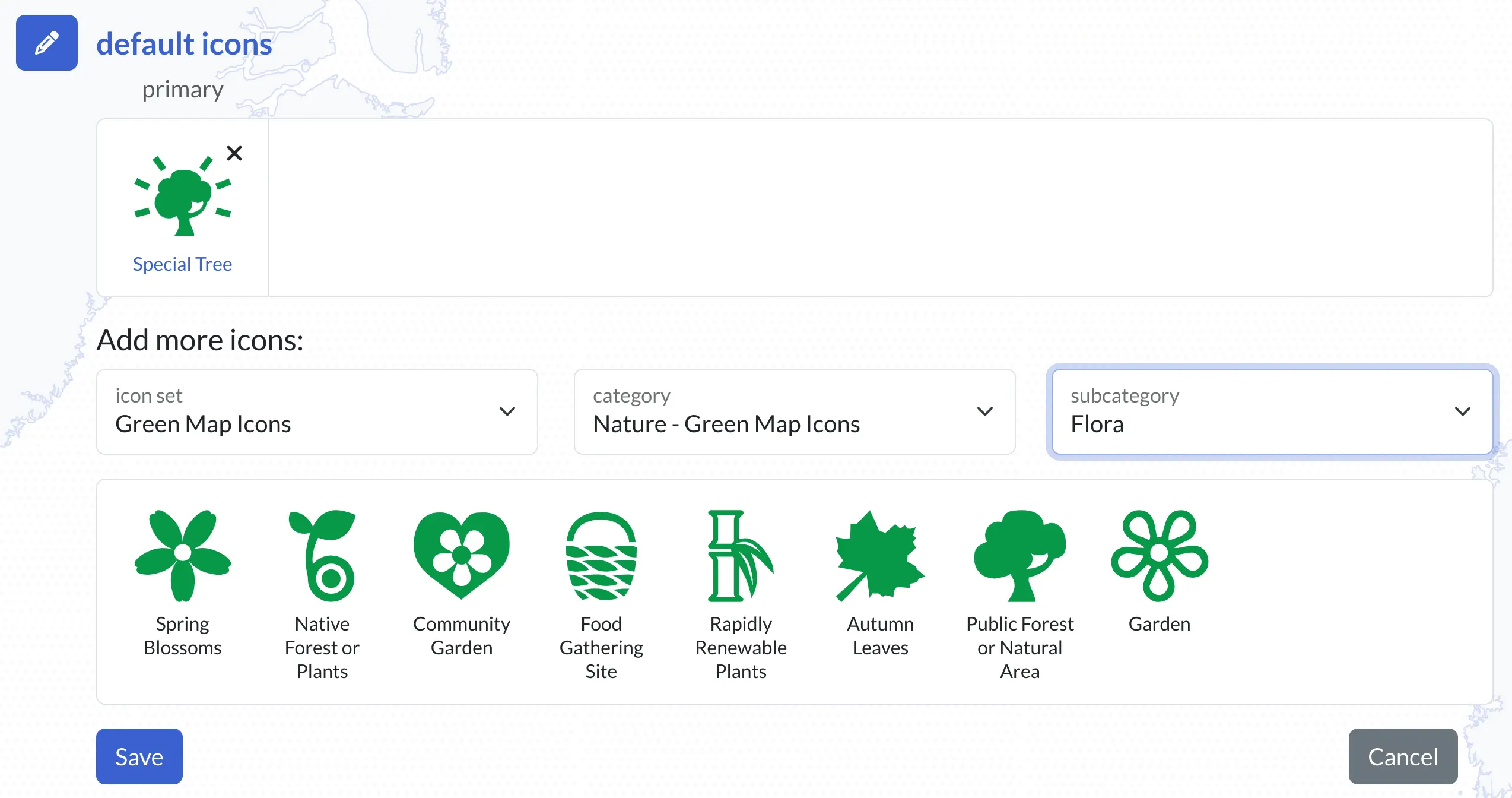
Task: Remove the Special Tree icon with X
Action: (x=234, y=153)
